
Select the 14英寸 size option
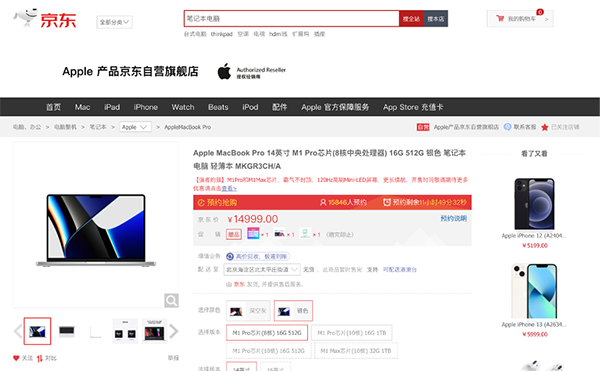pos(241,367)
